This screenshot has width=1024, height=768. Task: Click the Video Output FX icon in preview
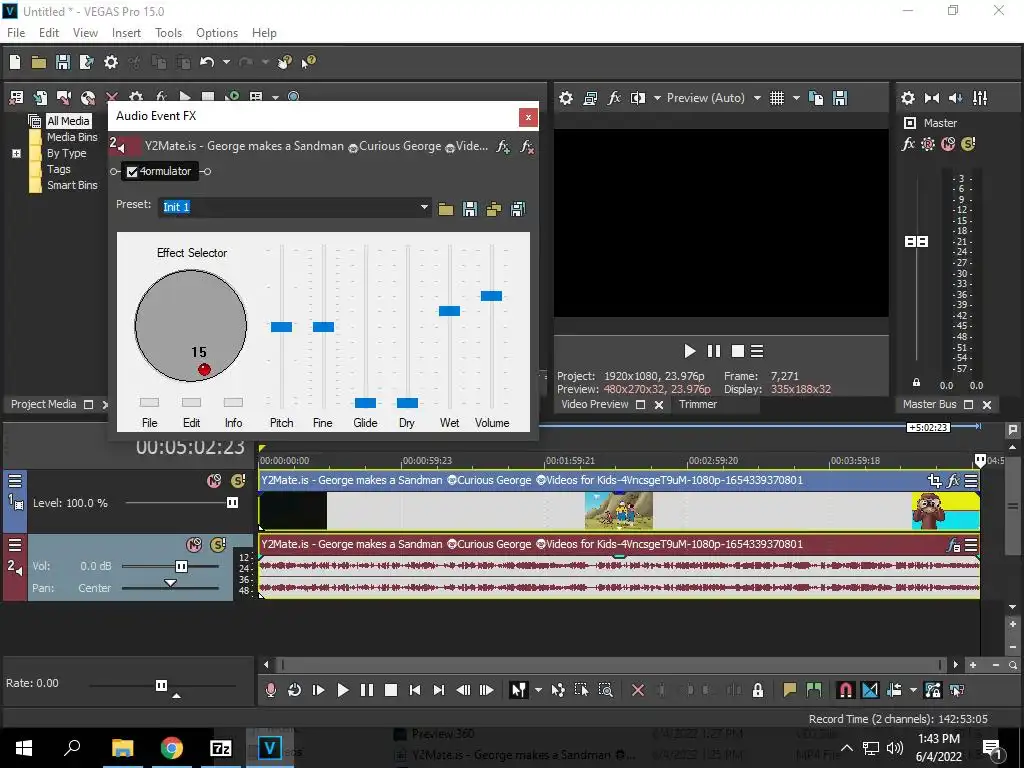coord(614,99)
